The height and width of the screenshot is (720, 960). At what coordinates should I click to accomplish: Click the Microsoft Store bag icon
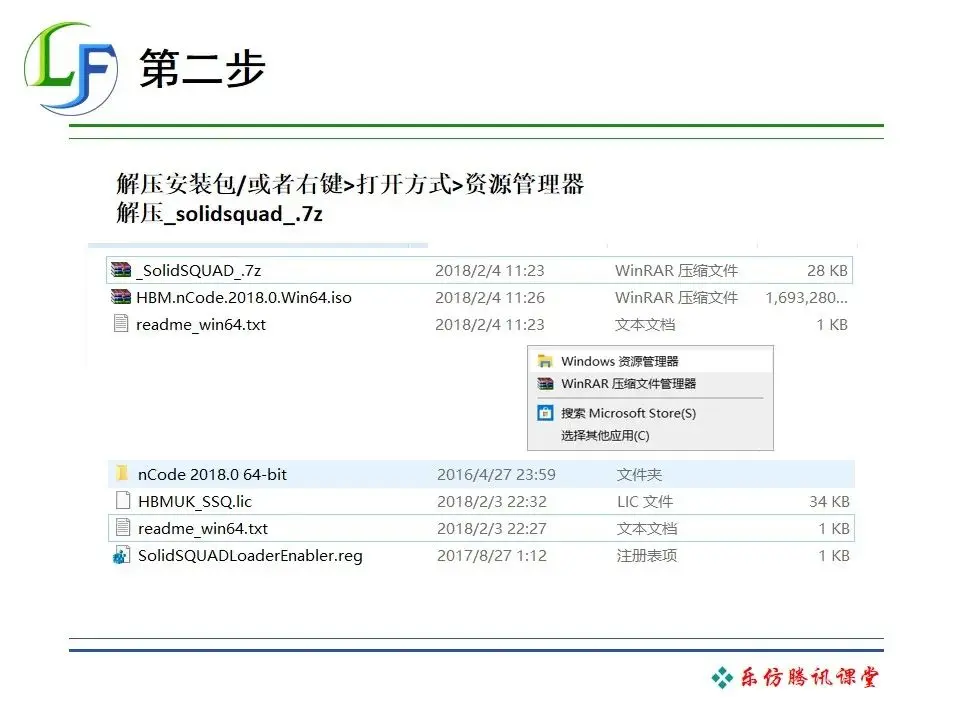(545, 413)
